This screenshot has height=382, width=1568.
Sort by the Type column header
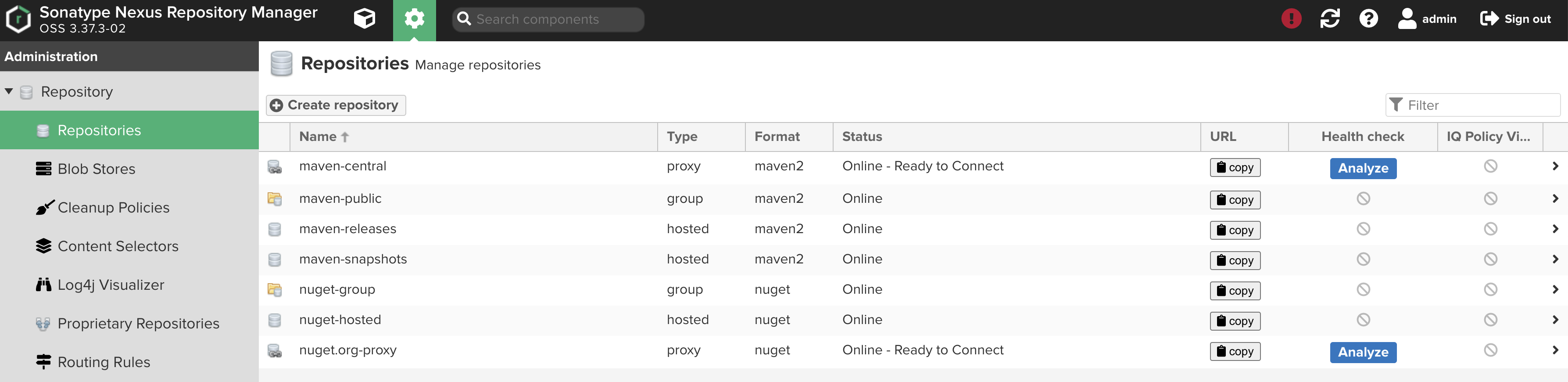(x=701, y=137)
